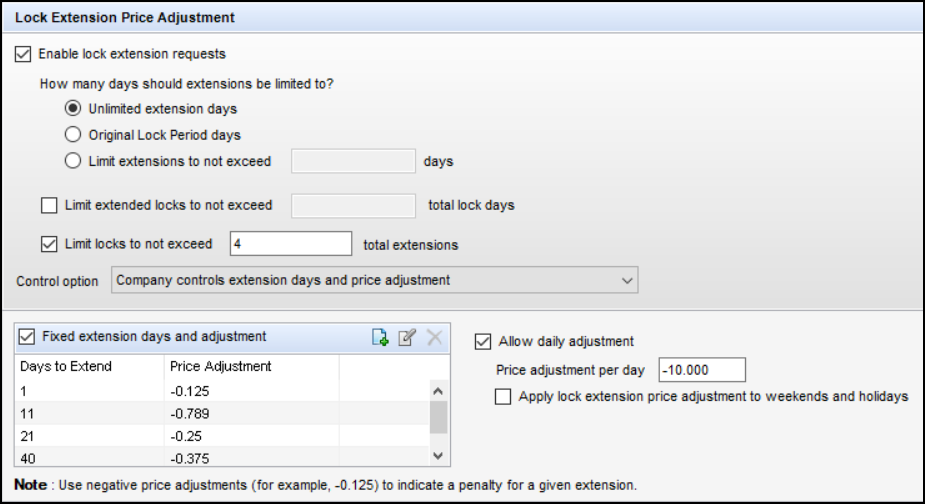The height and width of the screenshot is (504, 925).
Task: Disable Allow daily adjustment
Action: 483,342
